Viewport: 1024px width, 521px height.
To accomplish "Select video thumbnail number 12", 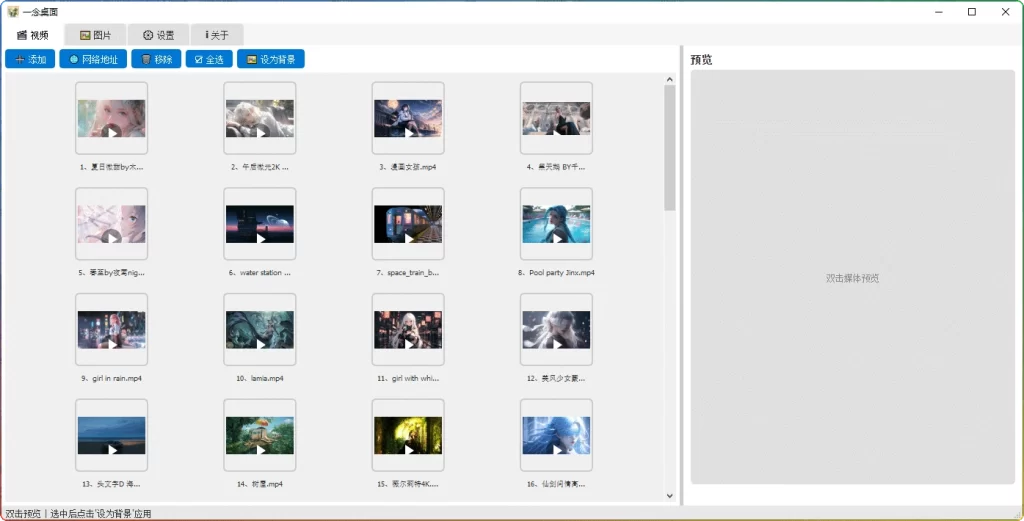I will coord(556,330).
